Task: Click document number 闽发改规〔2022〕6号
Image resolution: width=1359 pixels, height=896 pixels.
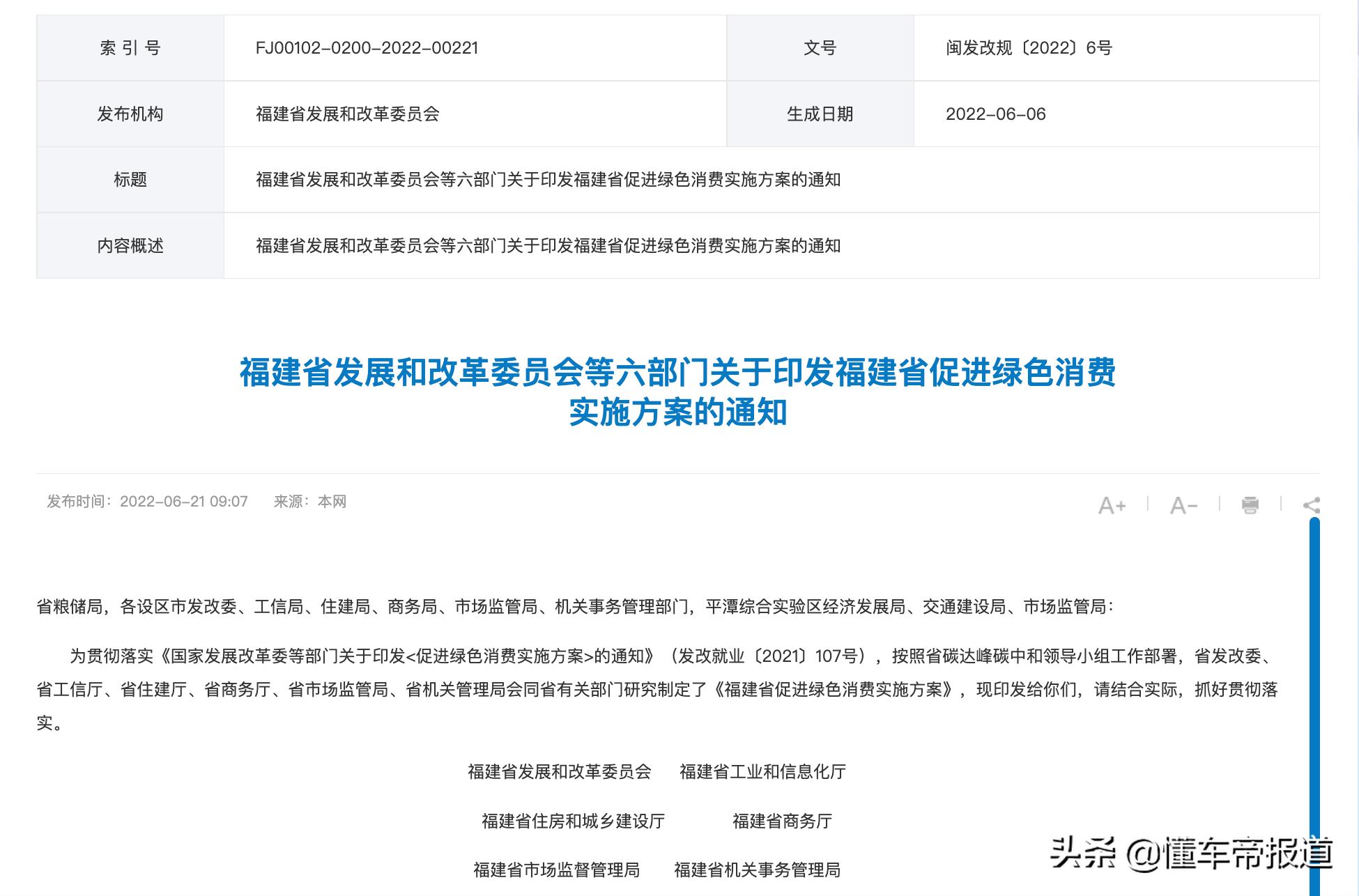Action: (1029, 48)
